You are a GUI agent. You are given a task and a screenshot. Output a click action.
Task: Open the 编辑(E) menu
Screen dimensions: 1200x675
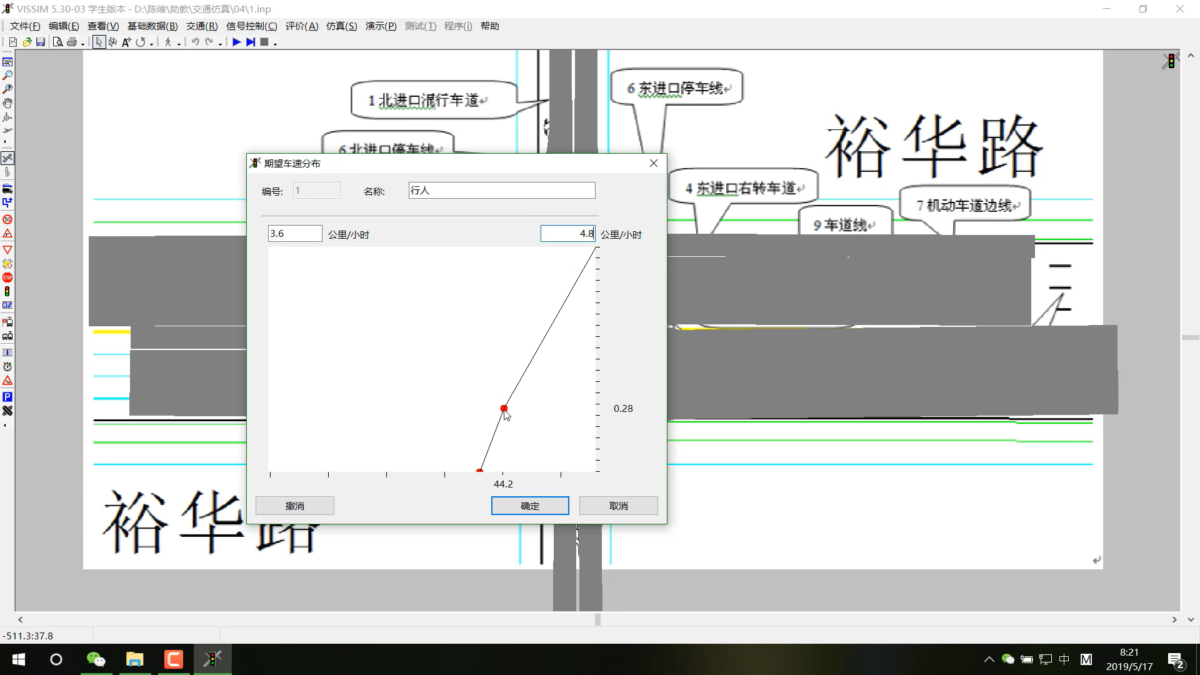pyautogui.click(x=64, y=26)
